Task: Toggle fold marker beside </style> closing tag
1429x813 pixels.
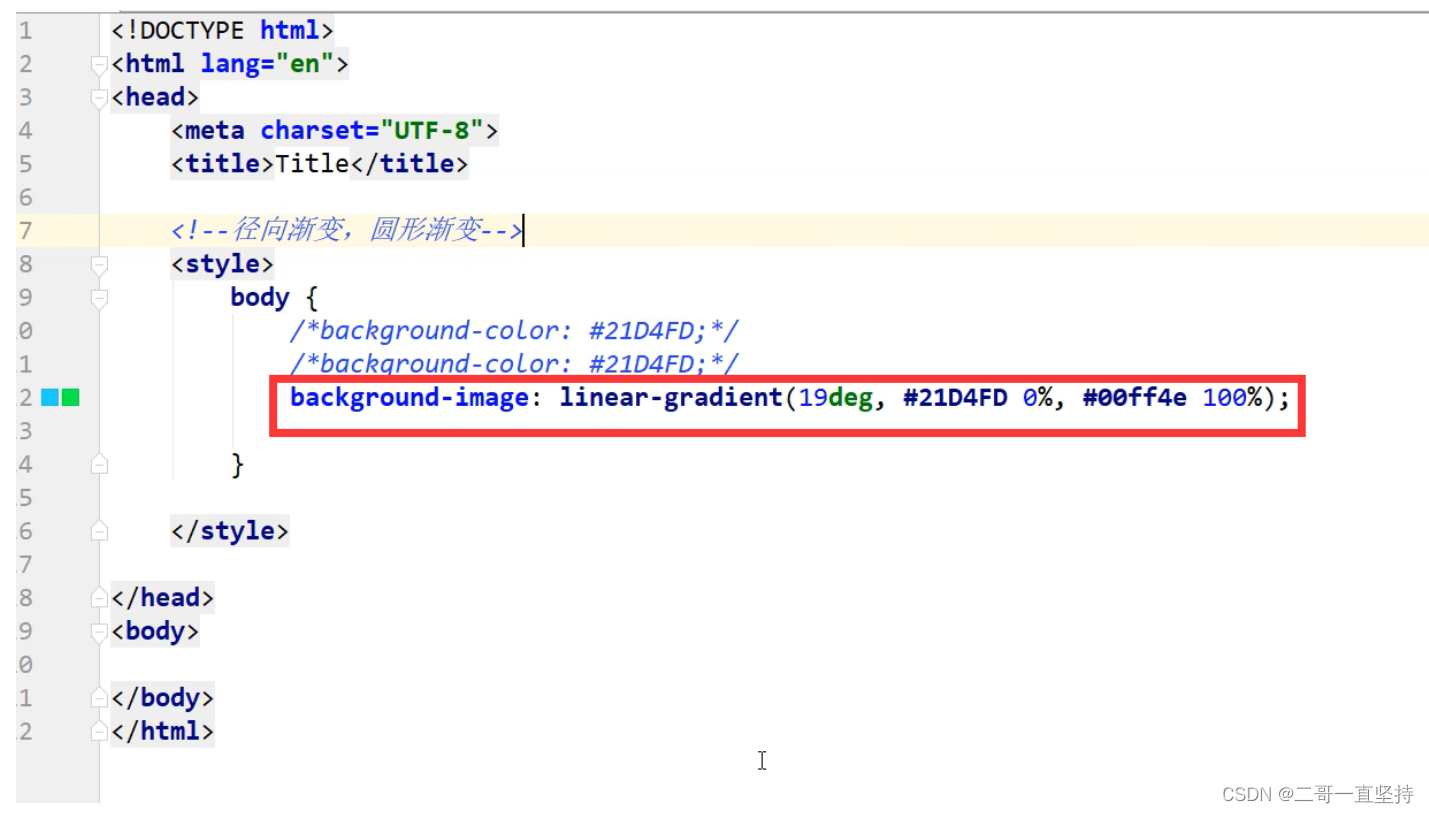Action: coord(99,531)
